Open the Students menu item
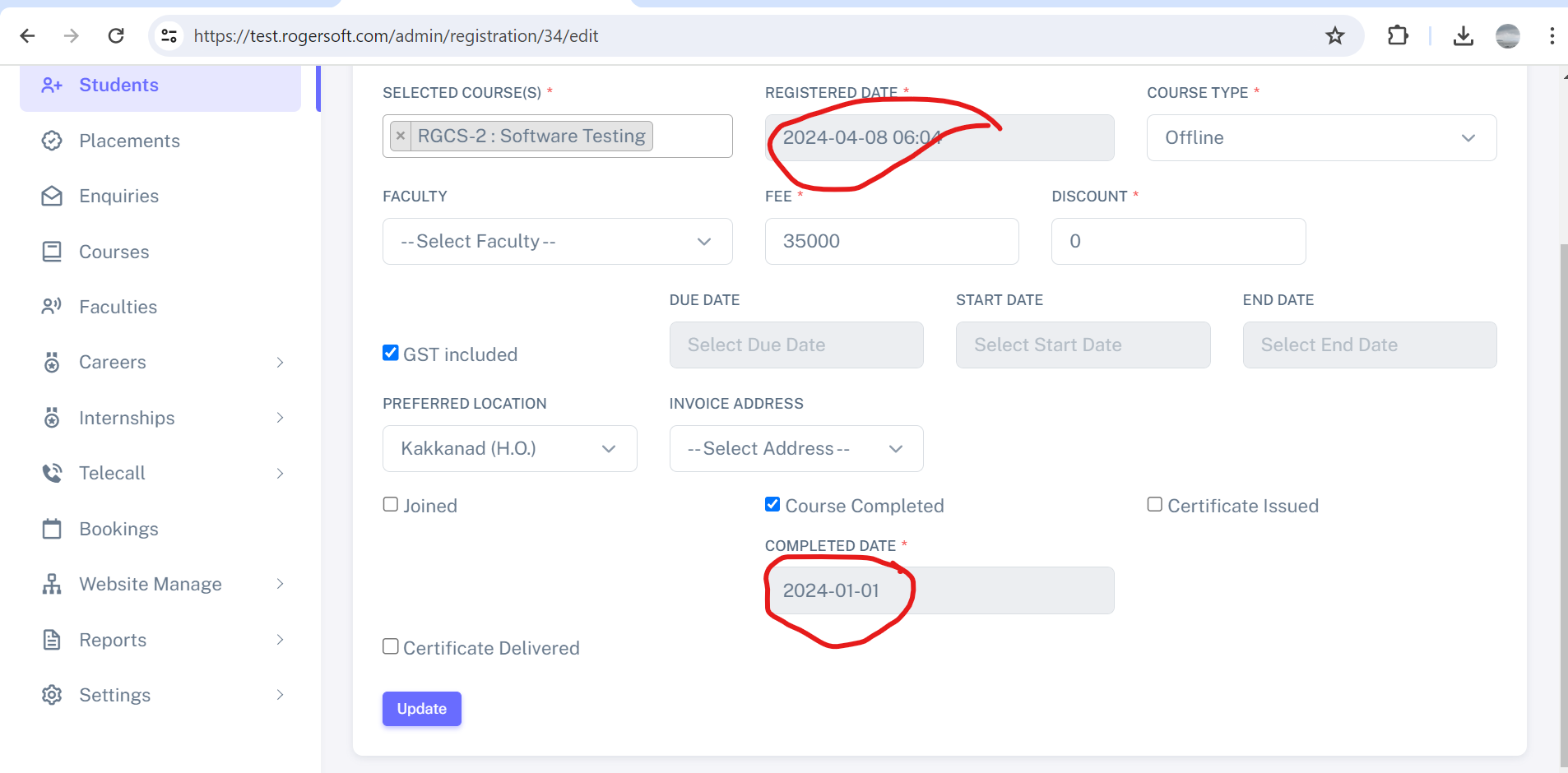The width and height of the screenshot is (1568, 773). (x=118, y=85)
